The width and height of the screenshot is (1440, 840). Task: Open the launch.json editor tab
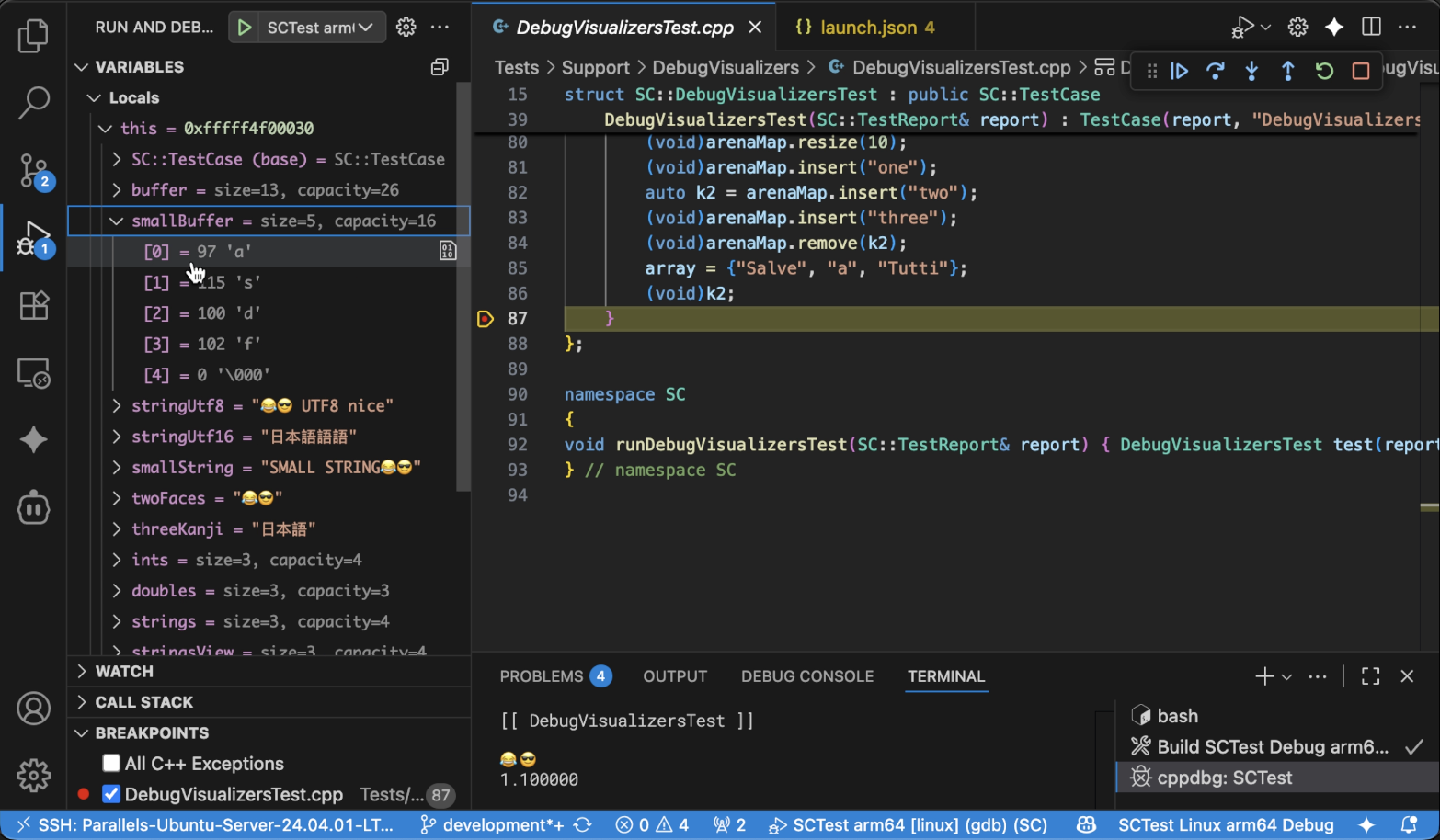[x=866, y=28]
